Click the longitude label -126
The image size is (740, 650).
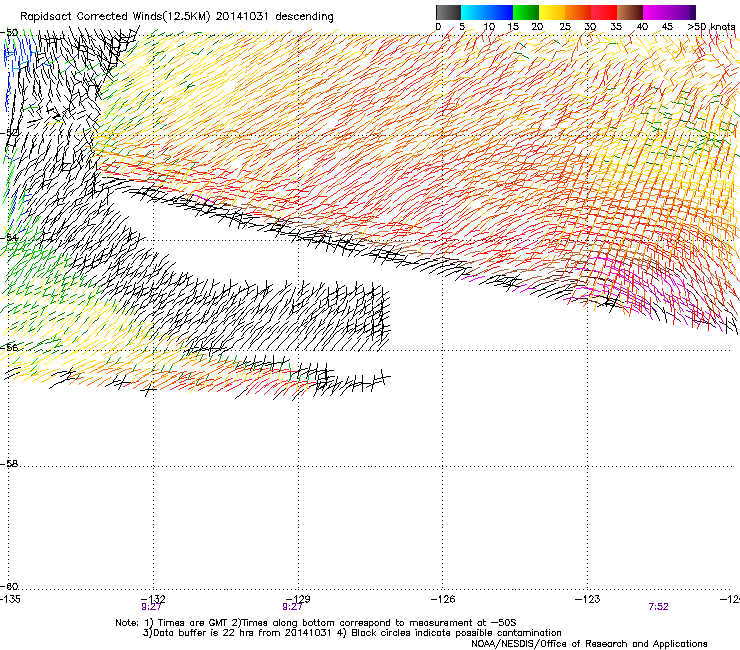tap(443, 599)
